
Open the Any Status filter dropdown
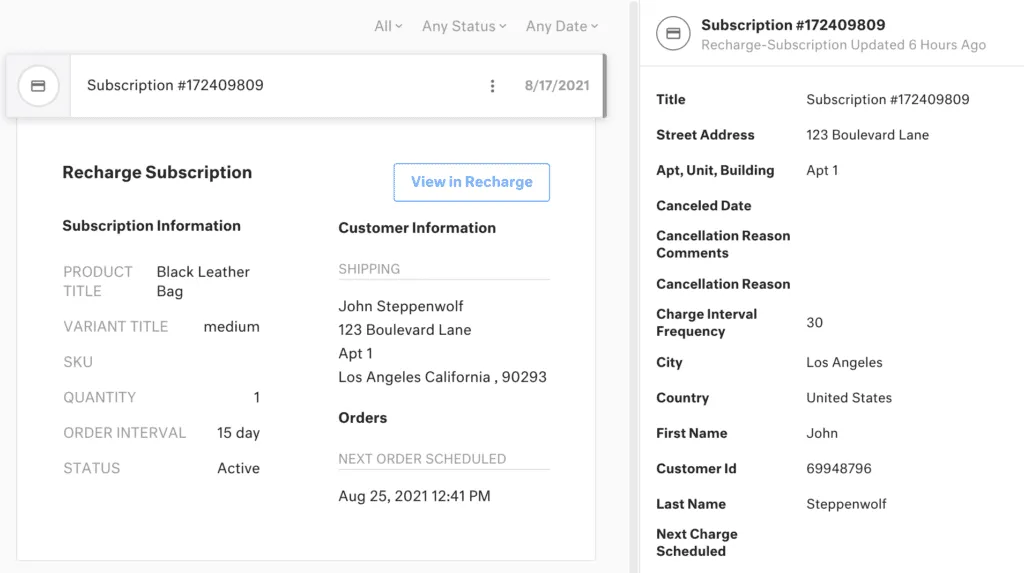tap(464, 26)
